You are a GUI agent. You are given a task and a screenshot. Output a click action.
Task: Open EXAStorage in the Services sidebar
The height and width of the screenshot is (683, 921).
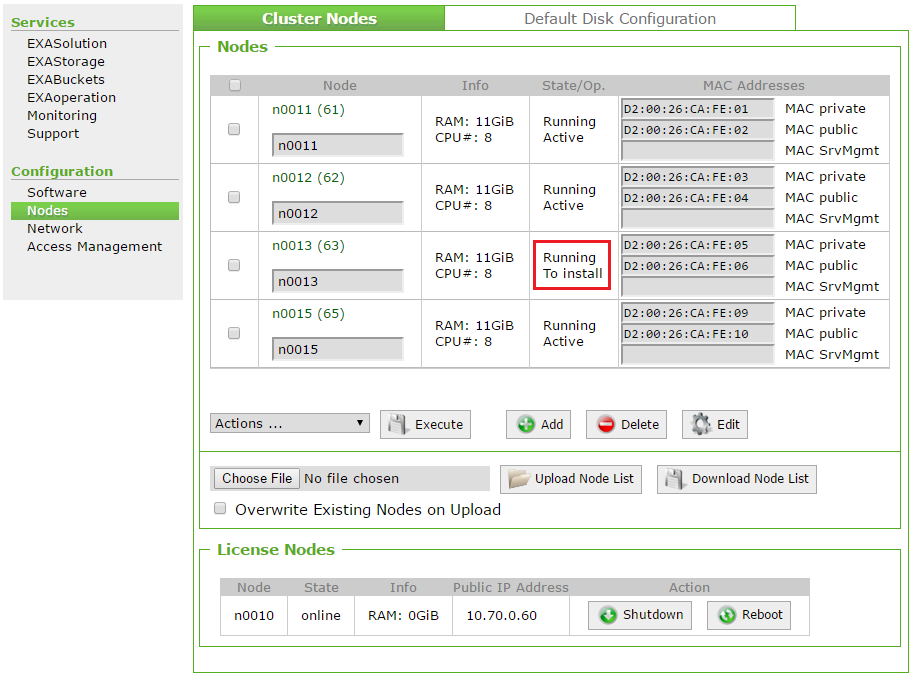tap(66, 61)
